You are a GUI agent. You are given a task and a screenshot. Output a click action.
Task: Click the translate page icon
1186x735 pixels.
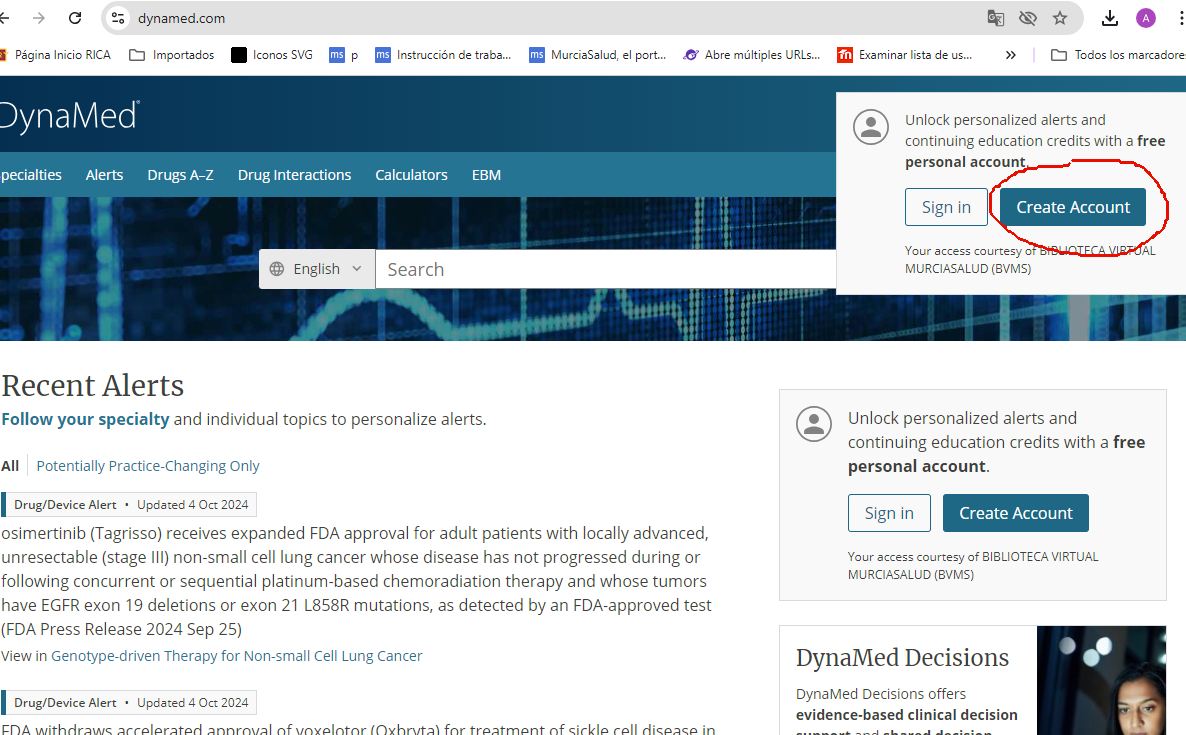click(995, 18)
